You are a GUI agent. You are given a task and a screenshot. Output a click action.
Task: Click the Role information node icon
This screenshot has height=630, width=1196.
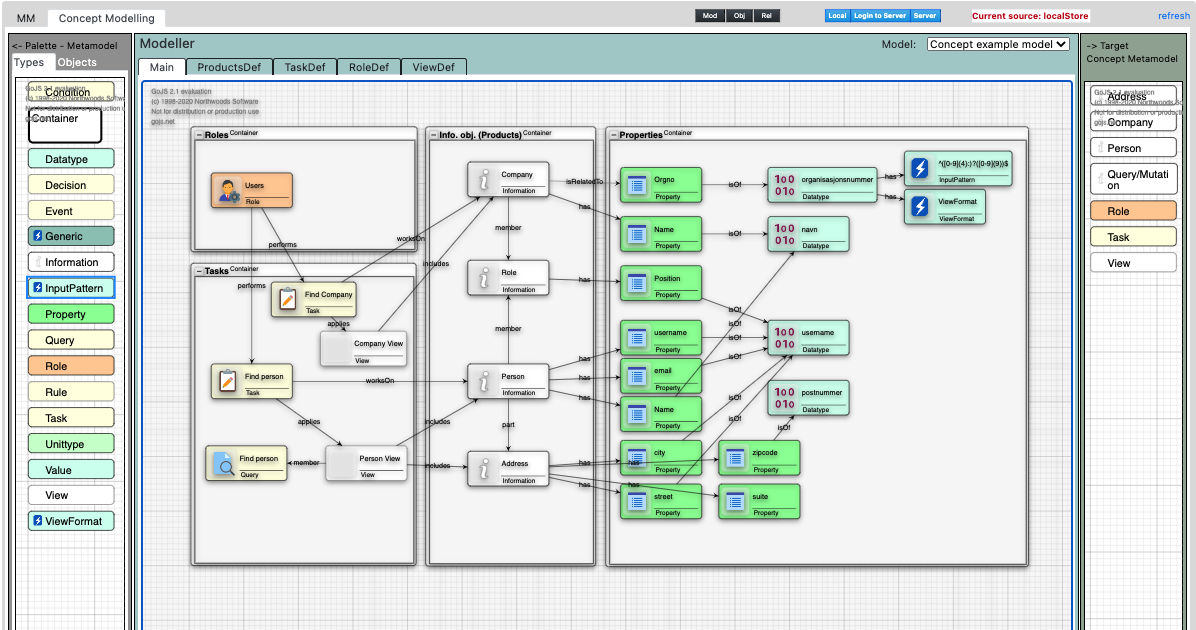(x=484, y=278)
